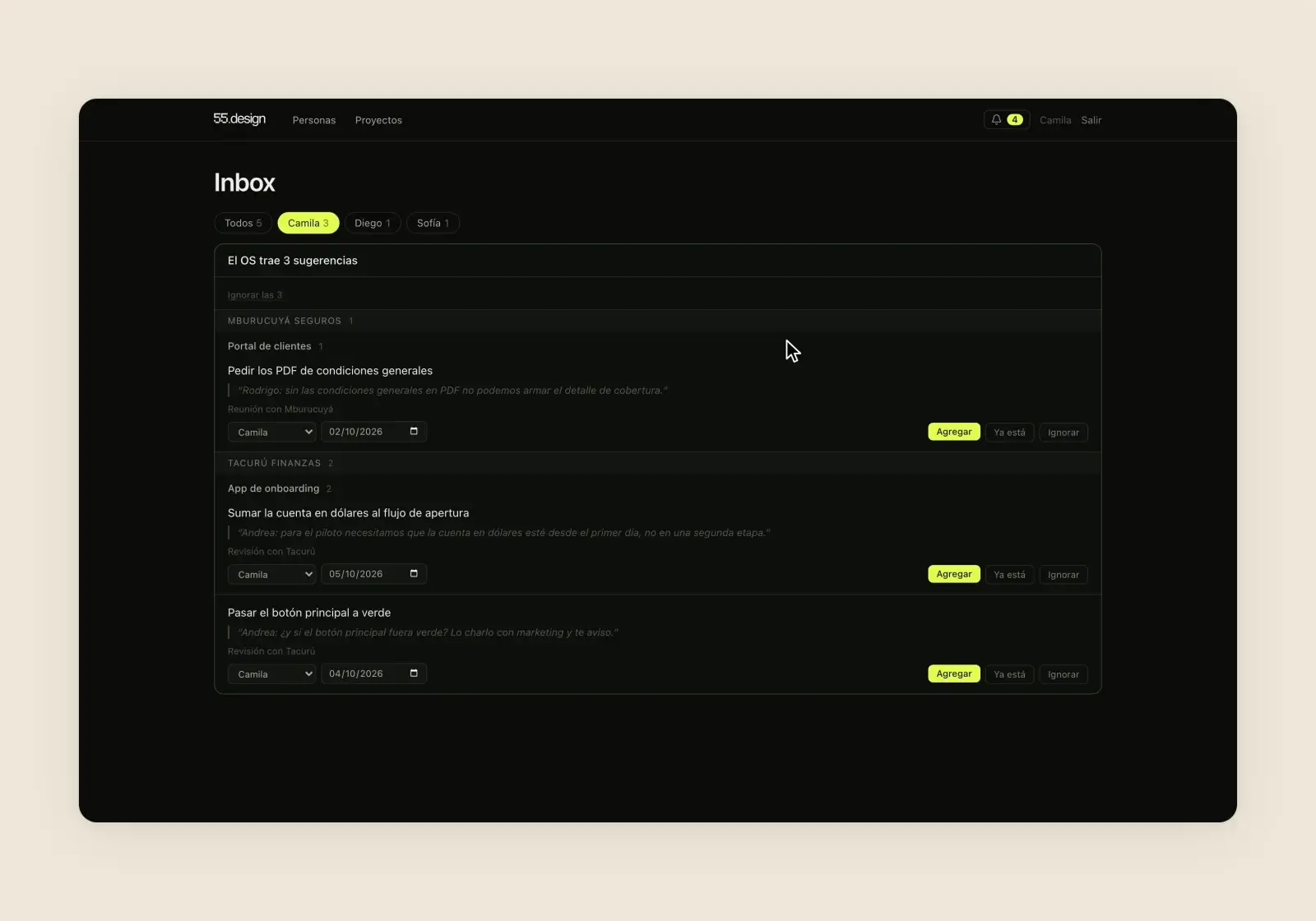Screen dimensions: 1316x921
Task: Click the MBURUCUYÁ SEGUROS client header
Action: (x=285, y=321)
